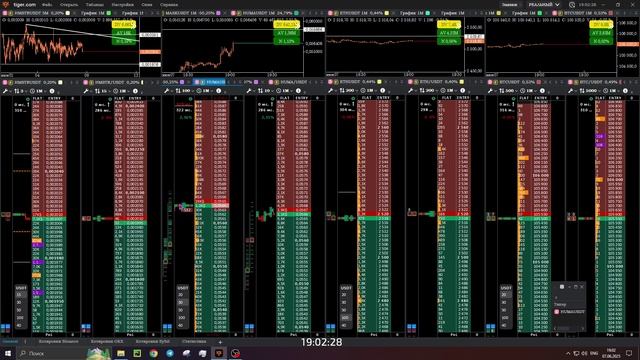Open Telegram from the taskbar
The image size is (640, 360).
(170, 353)
